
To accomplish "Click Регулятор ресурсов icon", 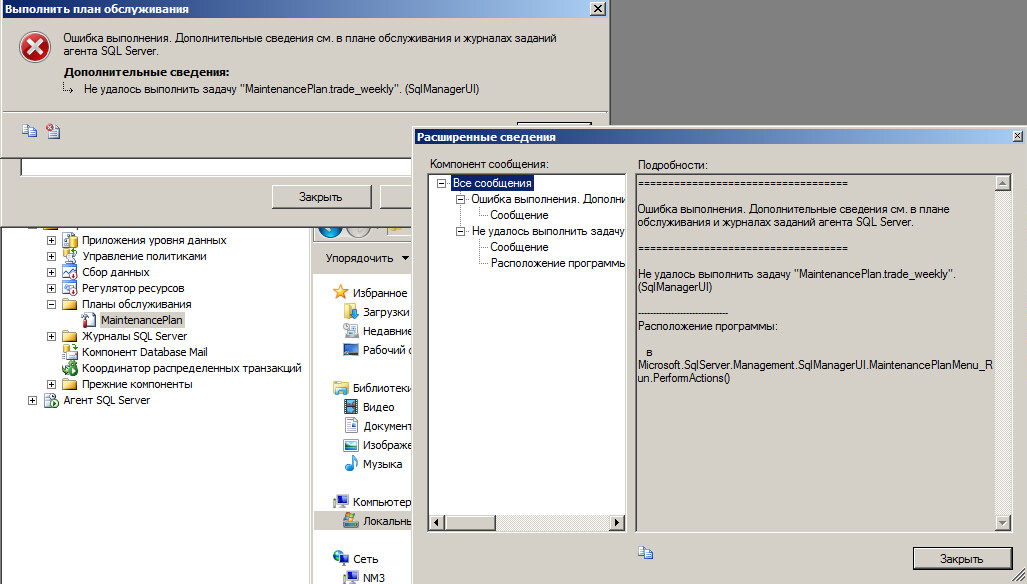I will (x=69, y=288).
